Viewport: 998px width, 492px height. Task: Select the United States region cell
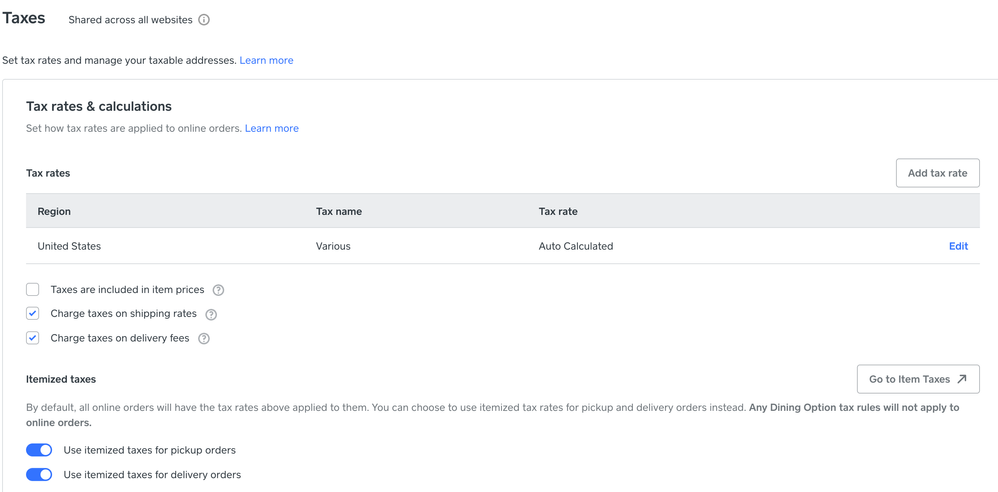click(x=69, y=246)
